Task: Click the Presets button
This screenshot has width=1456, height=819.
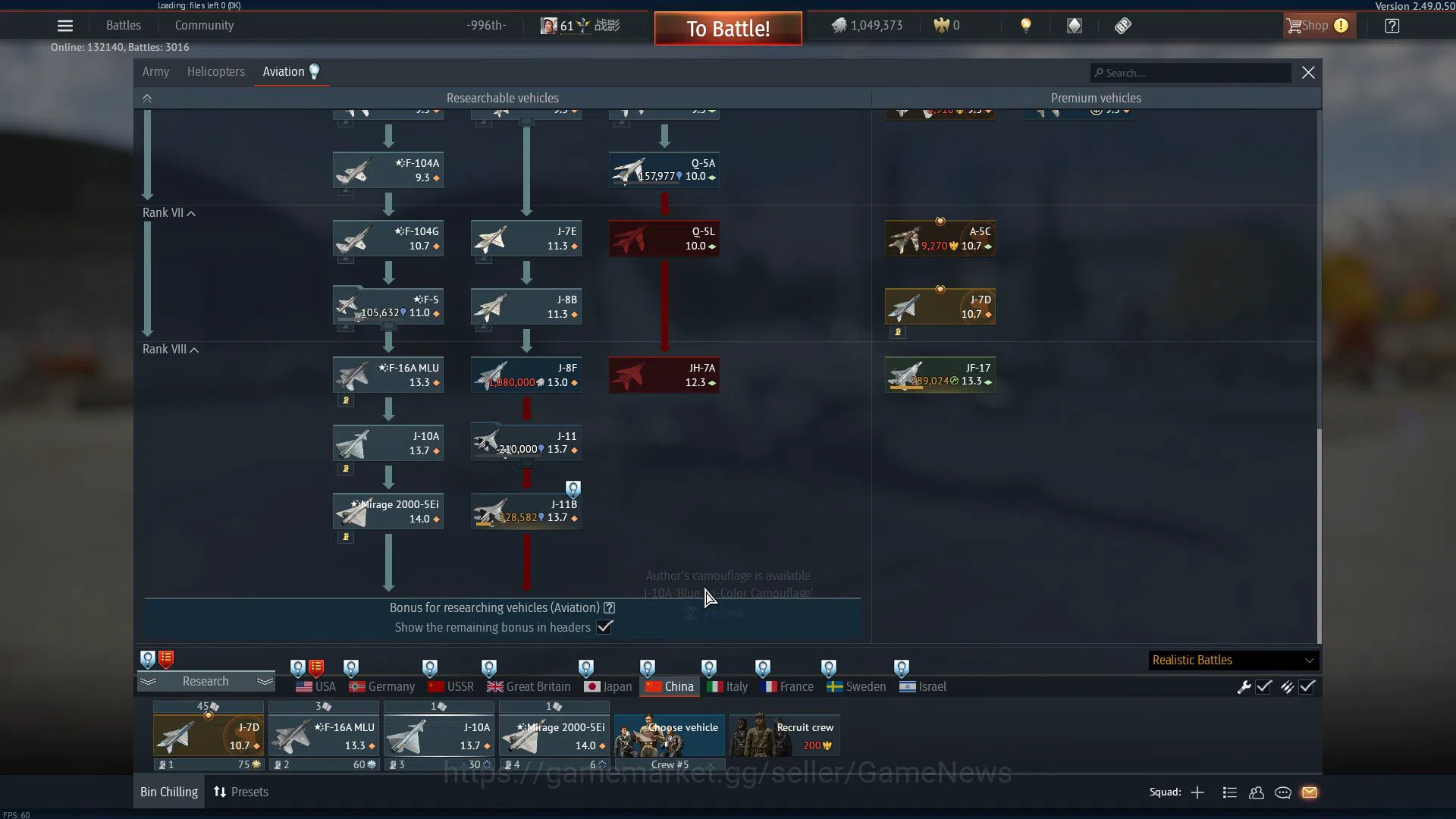Action: [241, 792]
